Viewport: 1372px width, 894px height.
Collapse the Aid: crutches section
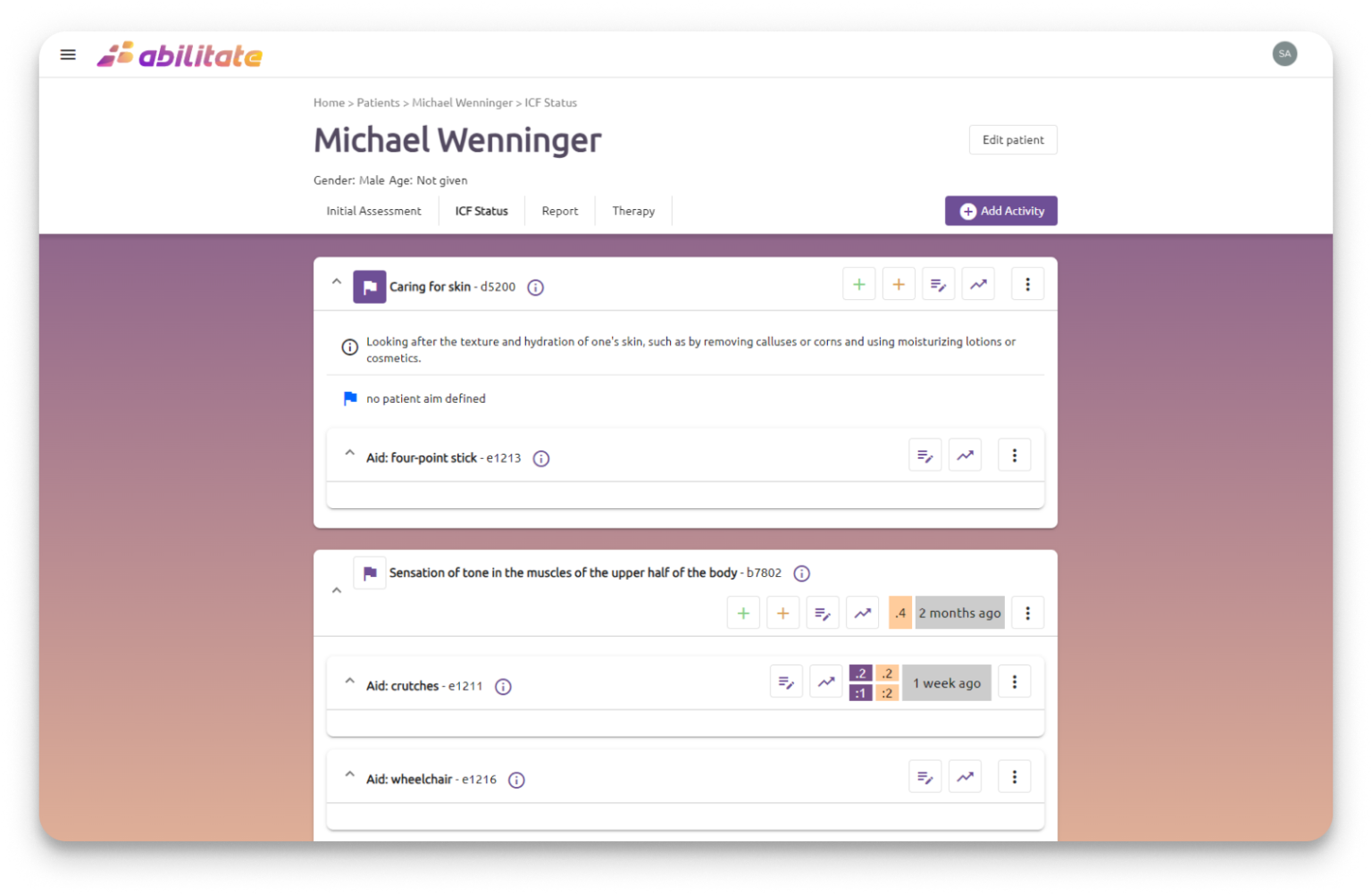coord(349,681)
